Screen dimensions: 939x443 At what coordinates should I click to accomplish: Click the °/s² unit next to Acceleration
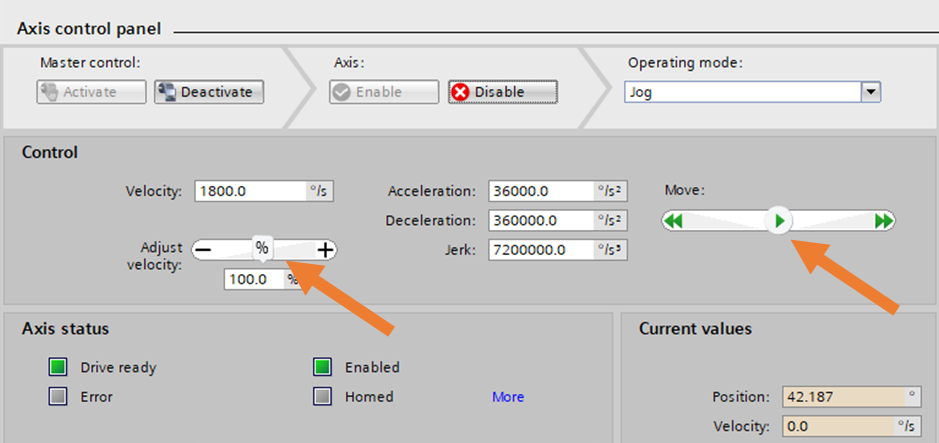610,192
